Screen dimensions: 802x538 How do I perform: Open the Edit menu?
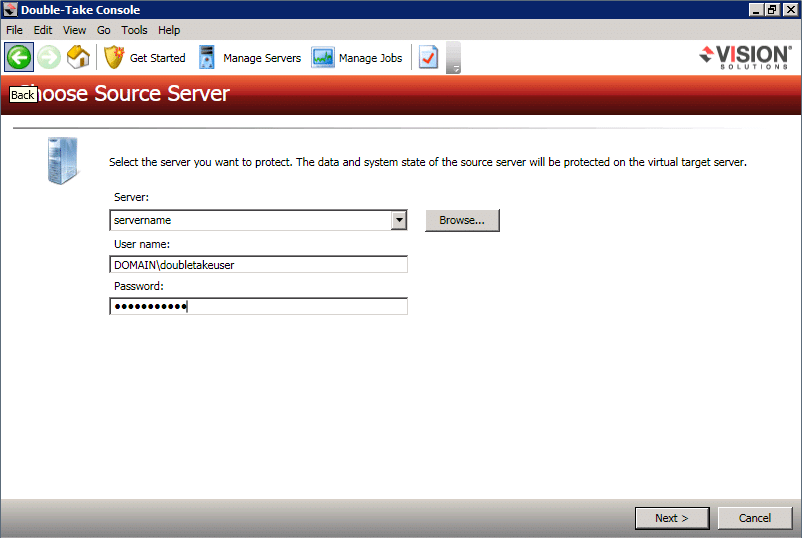(43, 30)
